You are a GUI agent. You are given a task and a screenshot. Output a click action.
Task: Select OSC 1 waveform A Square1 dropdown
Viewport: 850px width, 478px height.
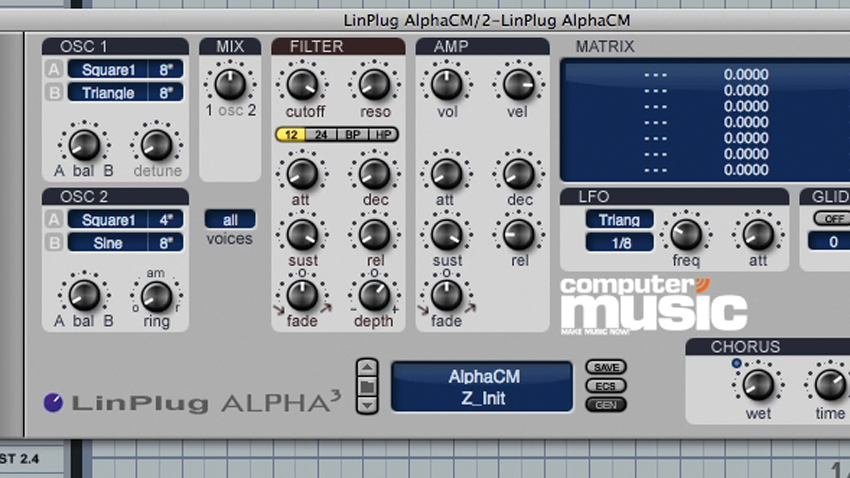[x=108, y=69]
